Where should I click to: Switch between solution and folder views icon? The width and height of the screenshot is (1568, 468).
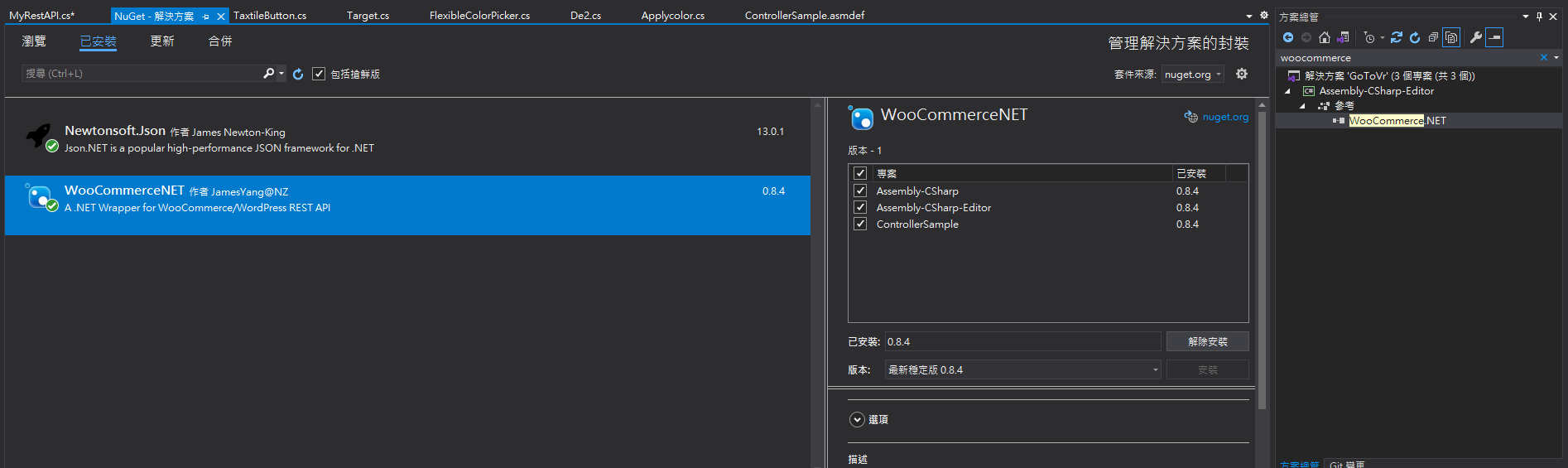[x=1343, y=37]
